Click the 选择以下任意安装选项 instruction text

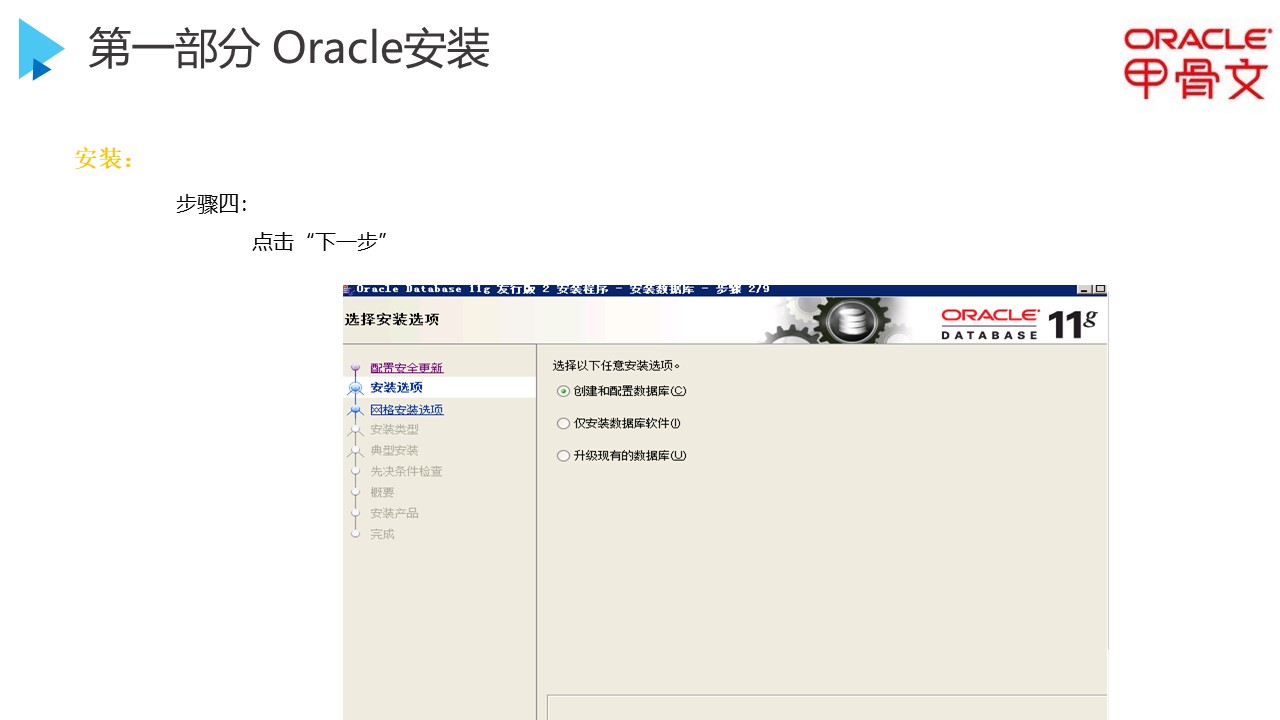[617, 366]
